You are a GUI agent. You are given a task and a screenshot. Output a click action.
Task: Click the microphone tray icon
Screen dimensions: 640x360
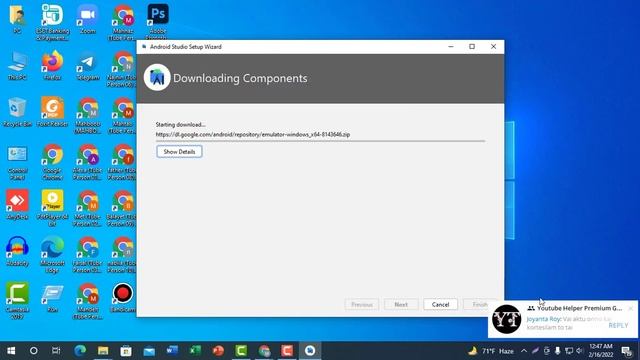[x=557, y=351]
